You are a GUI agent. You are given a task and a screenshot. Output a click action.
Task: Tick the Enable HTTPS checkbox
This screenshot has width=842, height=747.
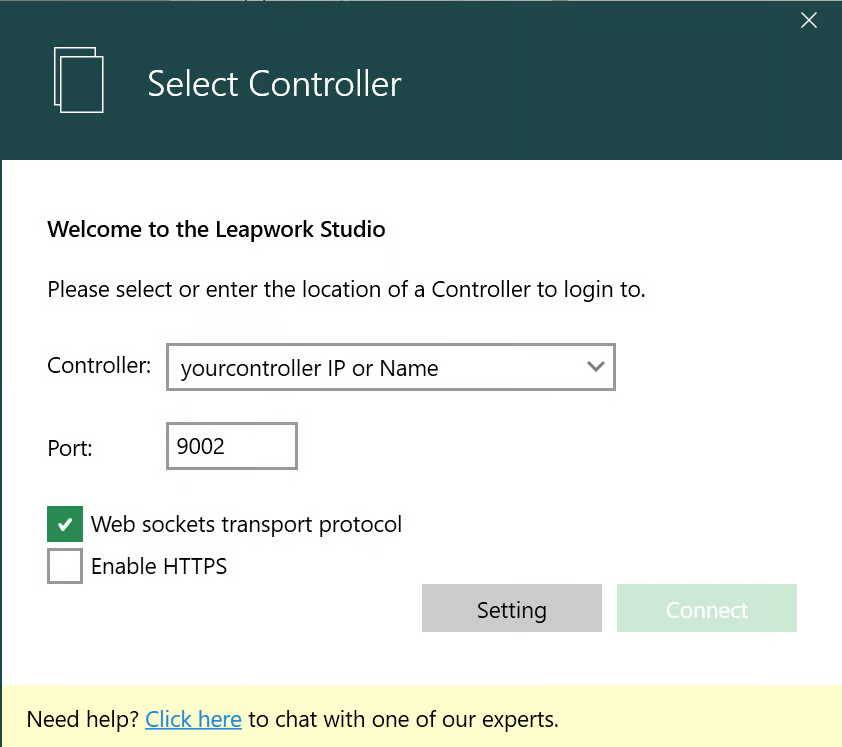pyautogui.click(x=65, y=565)
